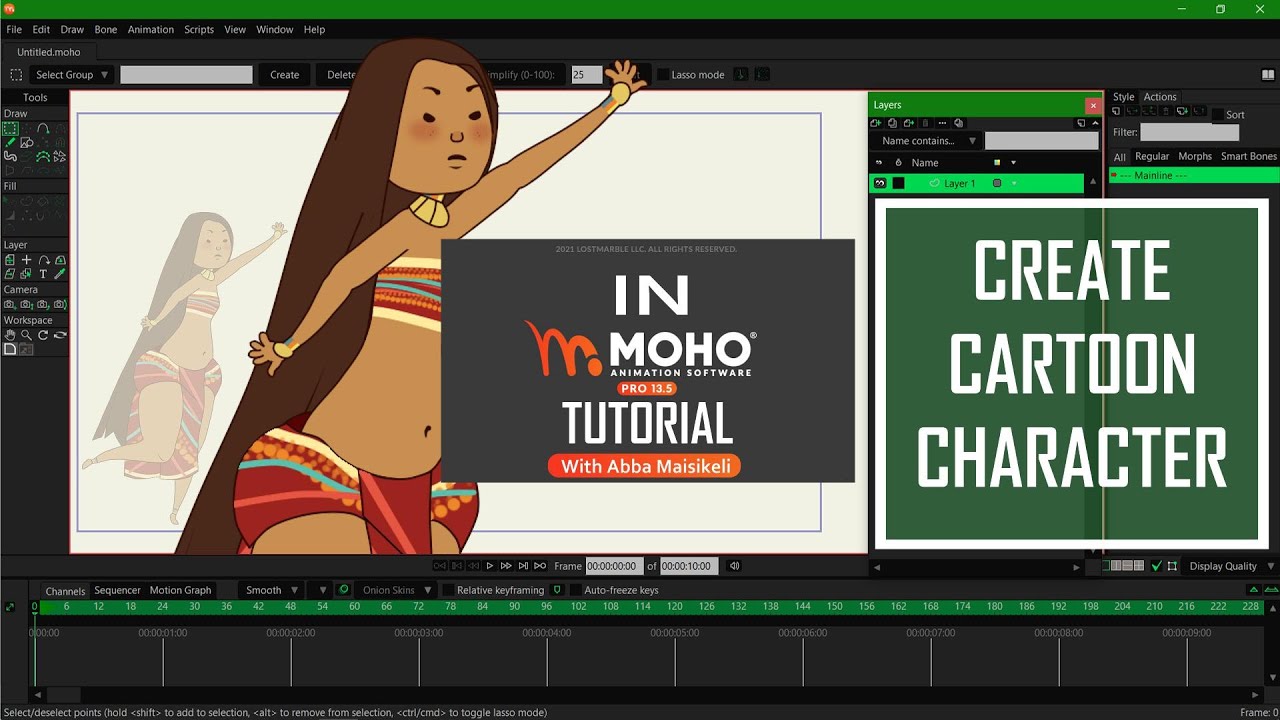The image size is (1280, 720).
Task: Pick the Eyedropper tool
Action: [60, 273]
